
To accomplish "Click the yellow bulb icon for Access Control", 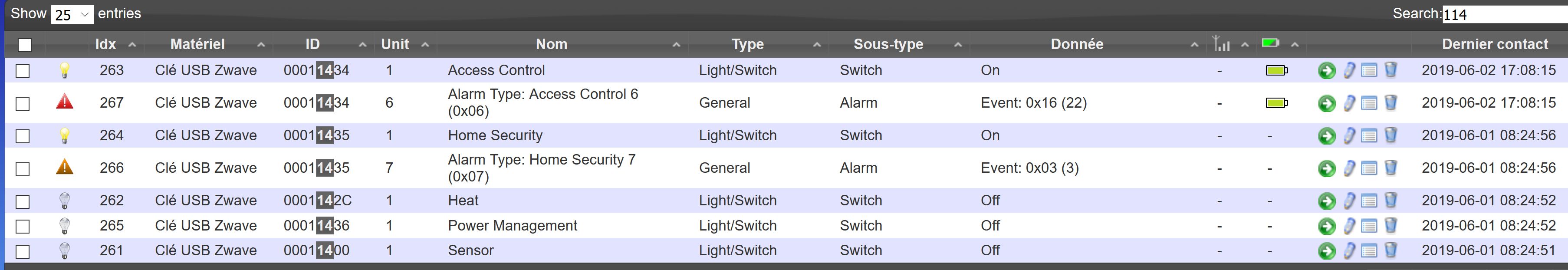I will (x=65, y=70).
